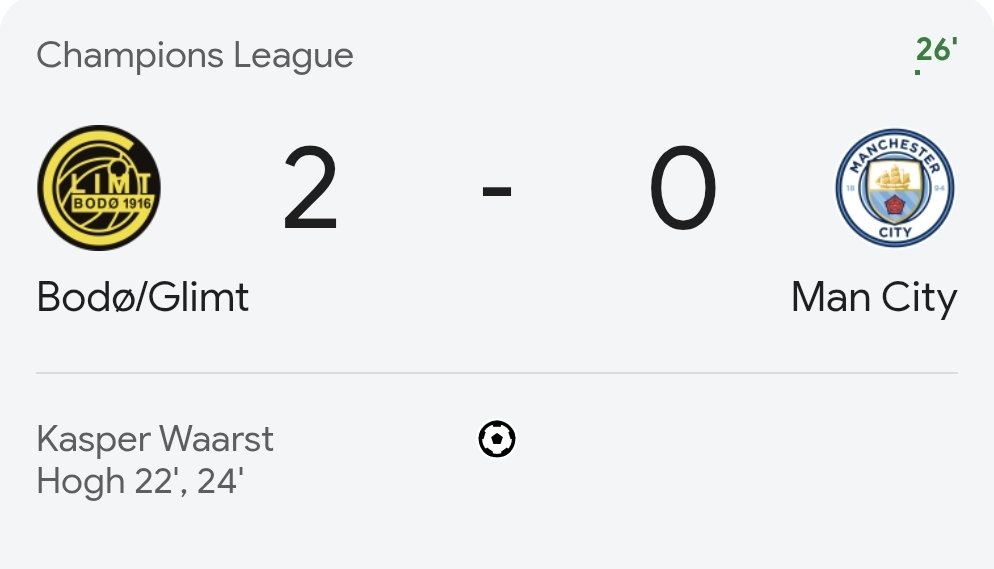The height and width of the screenshot is (569, 994).
Task: Click the Bodø/Glimt club crest
Action: tap(99, 187)
